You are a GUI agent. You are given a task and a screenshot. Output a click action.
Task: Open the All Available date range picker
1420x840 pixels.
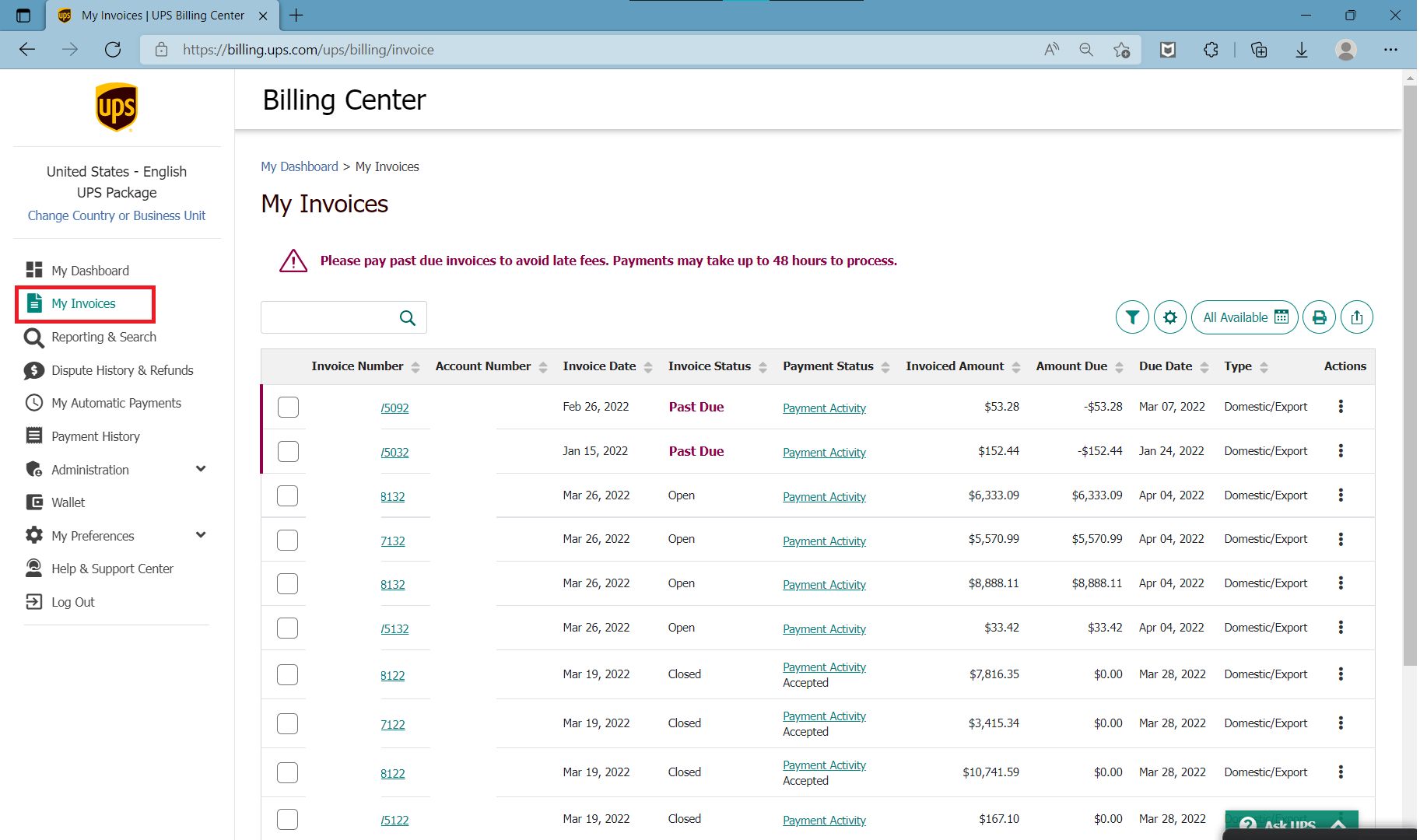click(1244, 317)
